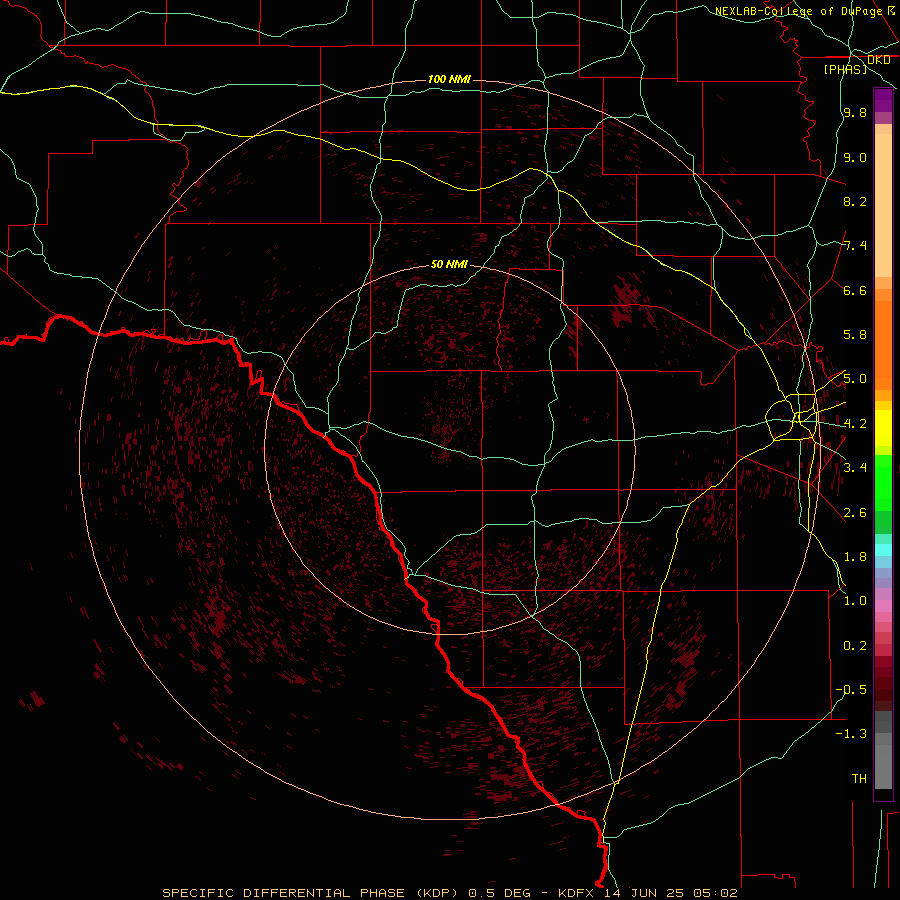
Task: Click the 1.8 color scale value
Action: click(x=855, y=557)
